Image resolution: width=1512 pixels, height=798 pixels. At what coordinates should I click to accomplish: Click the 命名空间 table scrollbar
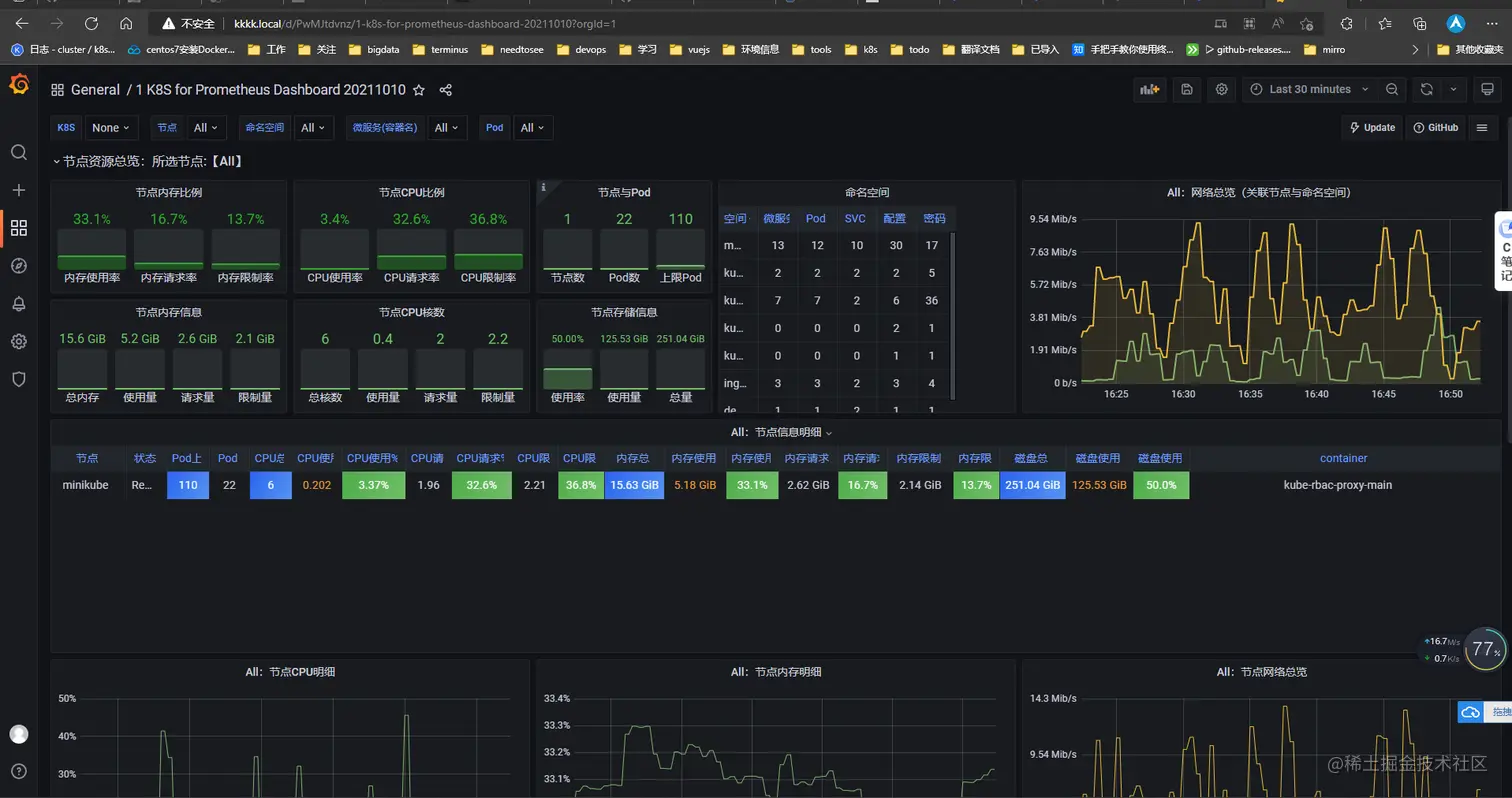coord(952,315)
